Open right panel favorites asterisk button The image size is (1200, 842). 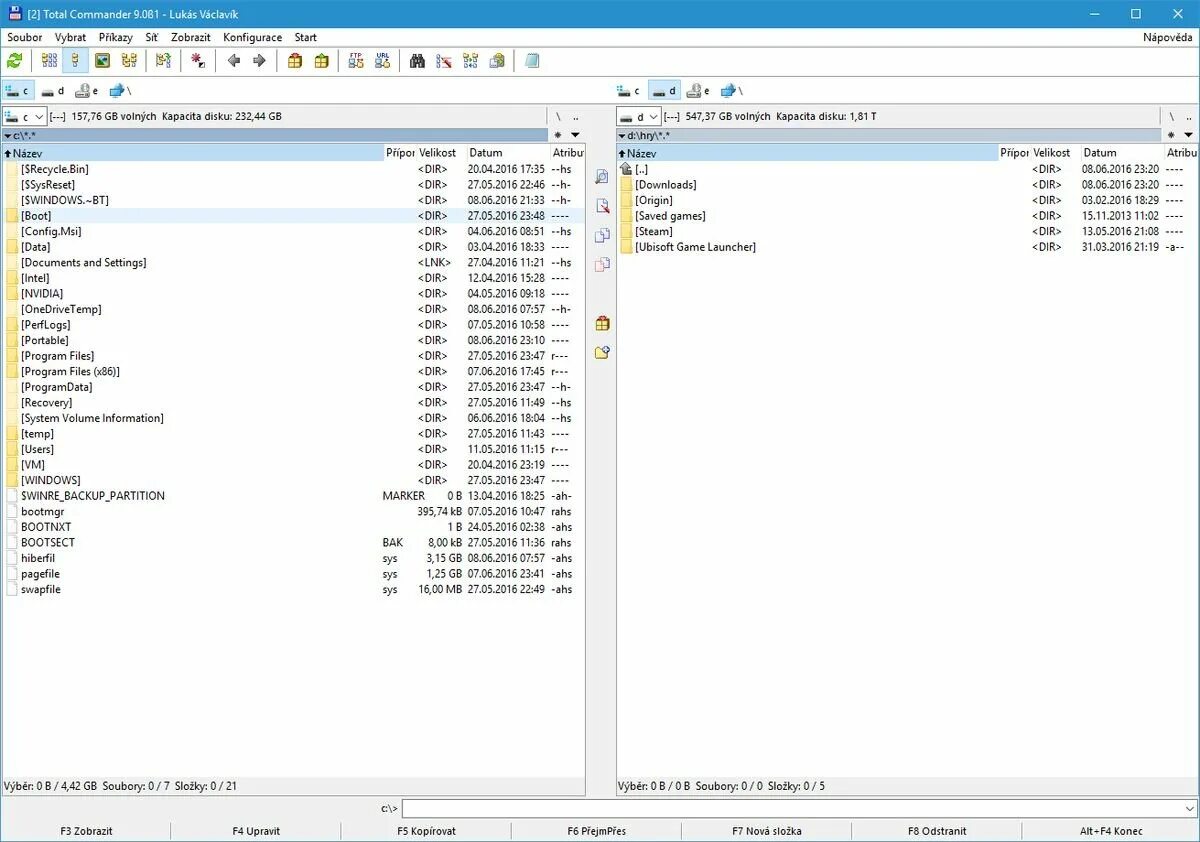tap(1172, 135)
